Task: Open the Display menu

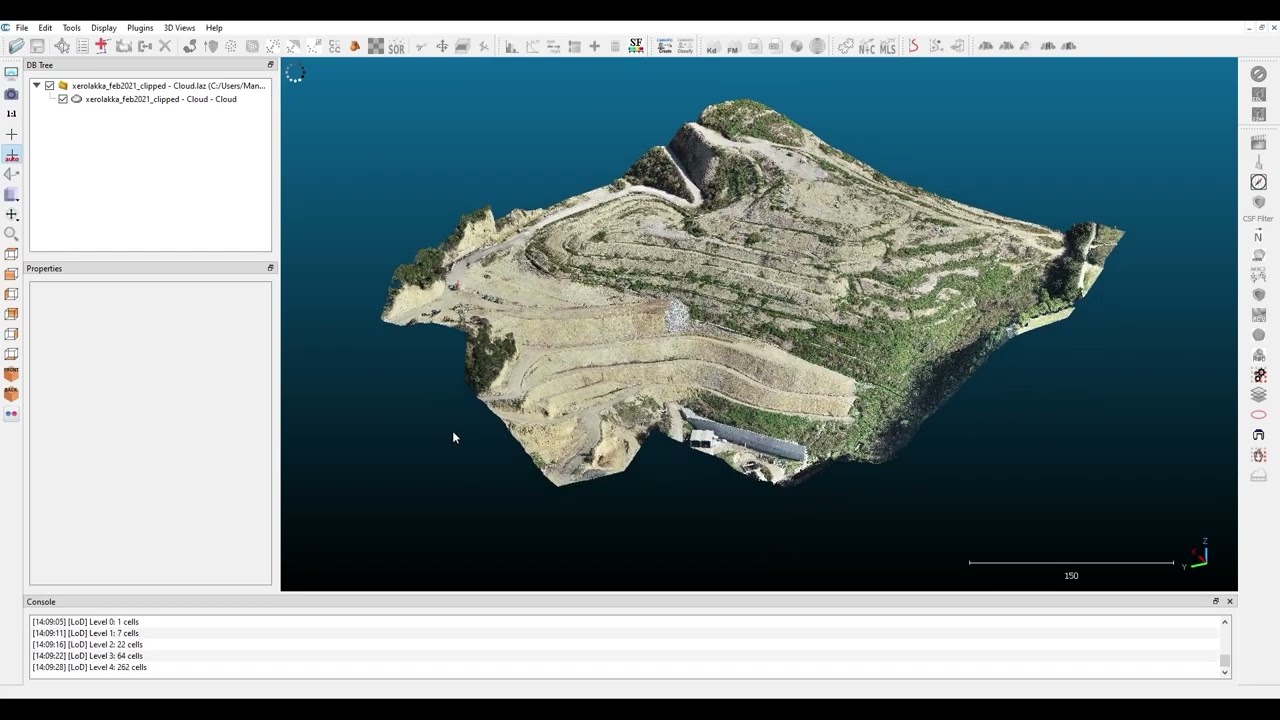Action: 104,28
